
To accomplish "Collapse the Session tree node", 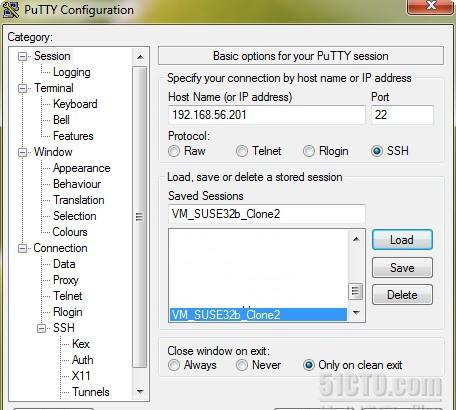I will (x=22, y=56).
